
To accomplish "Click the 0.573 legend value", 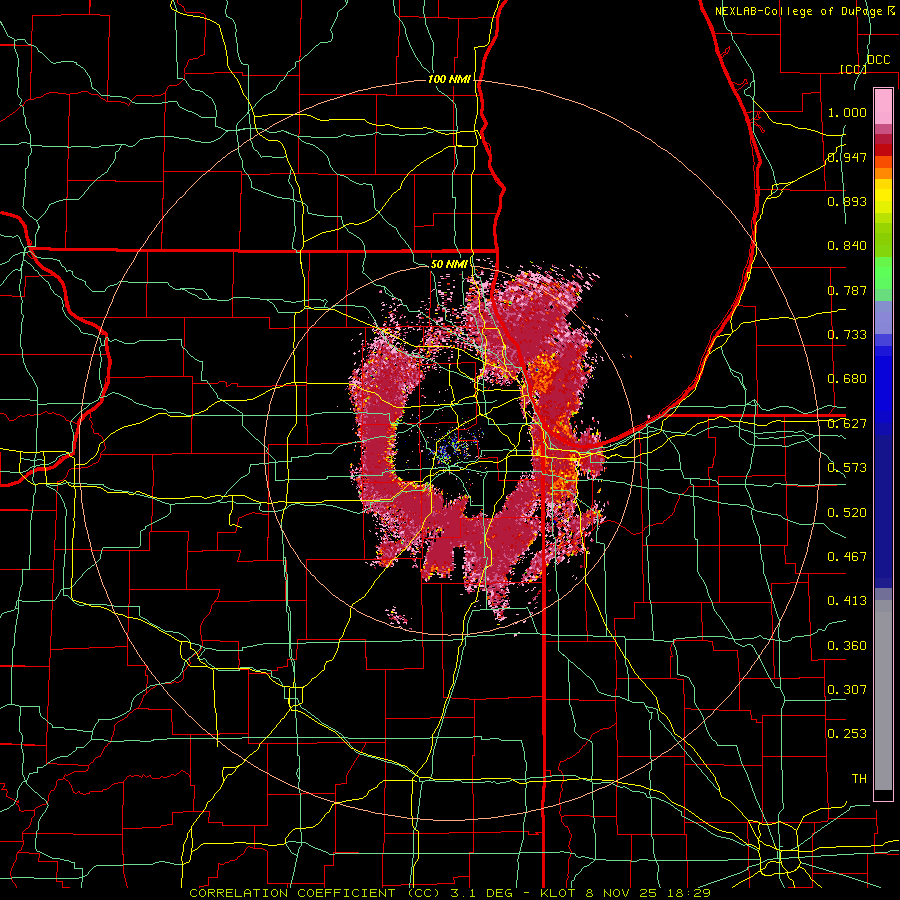I will click(847, 468).
